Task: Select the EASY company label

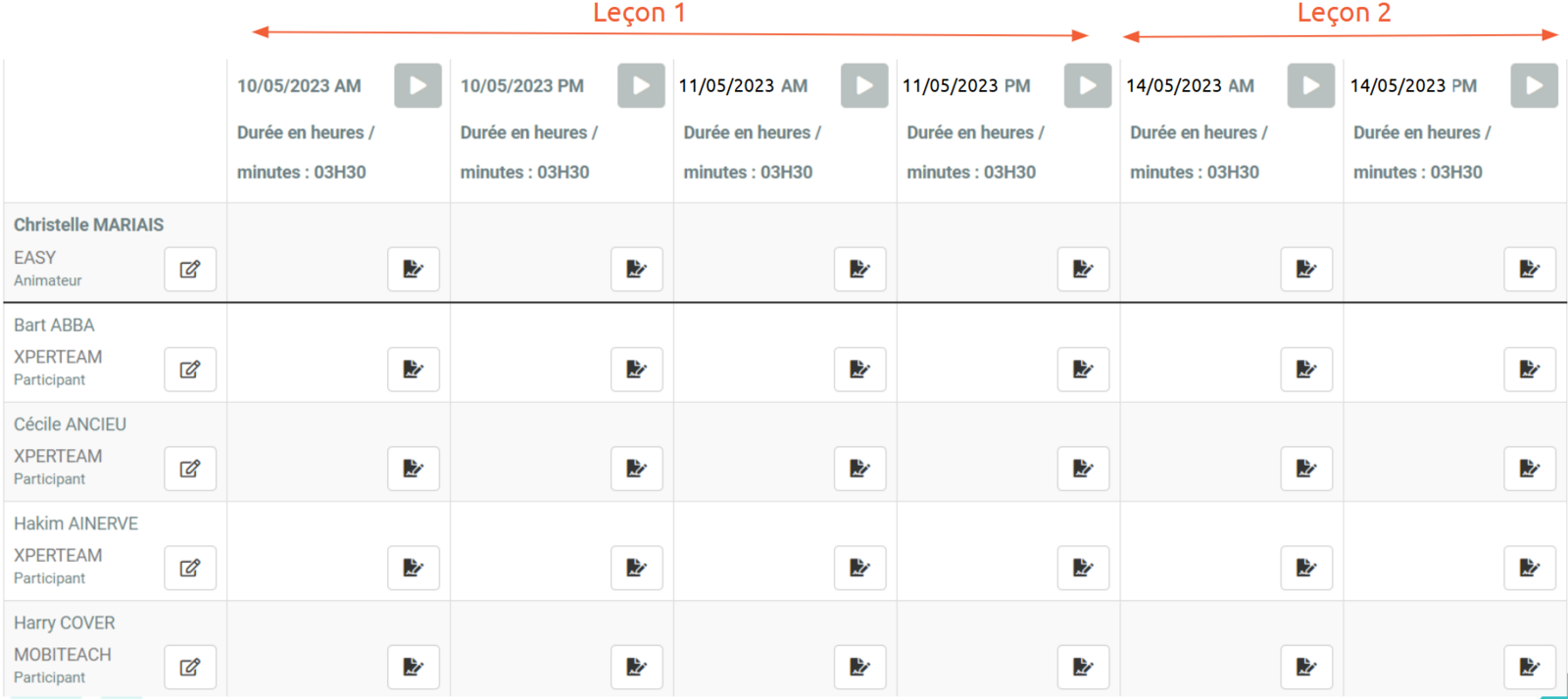Action: 34,257
